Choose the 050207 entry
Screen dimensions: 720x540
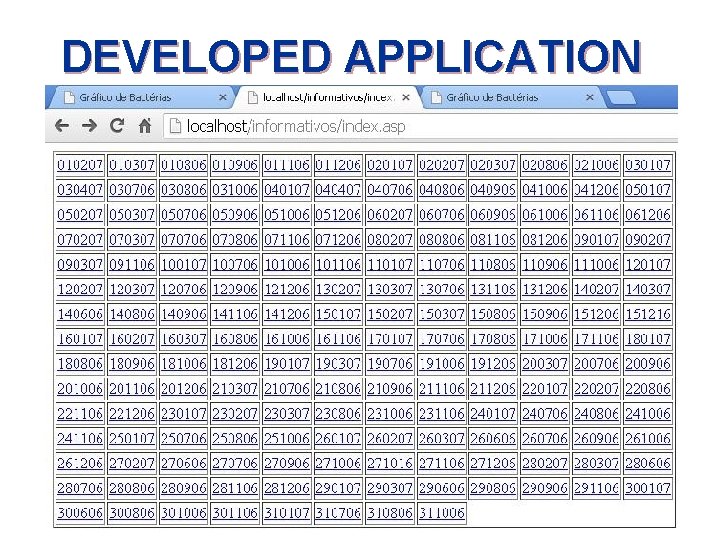tap(80, 214)
